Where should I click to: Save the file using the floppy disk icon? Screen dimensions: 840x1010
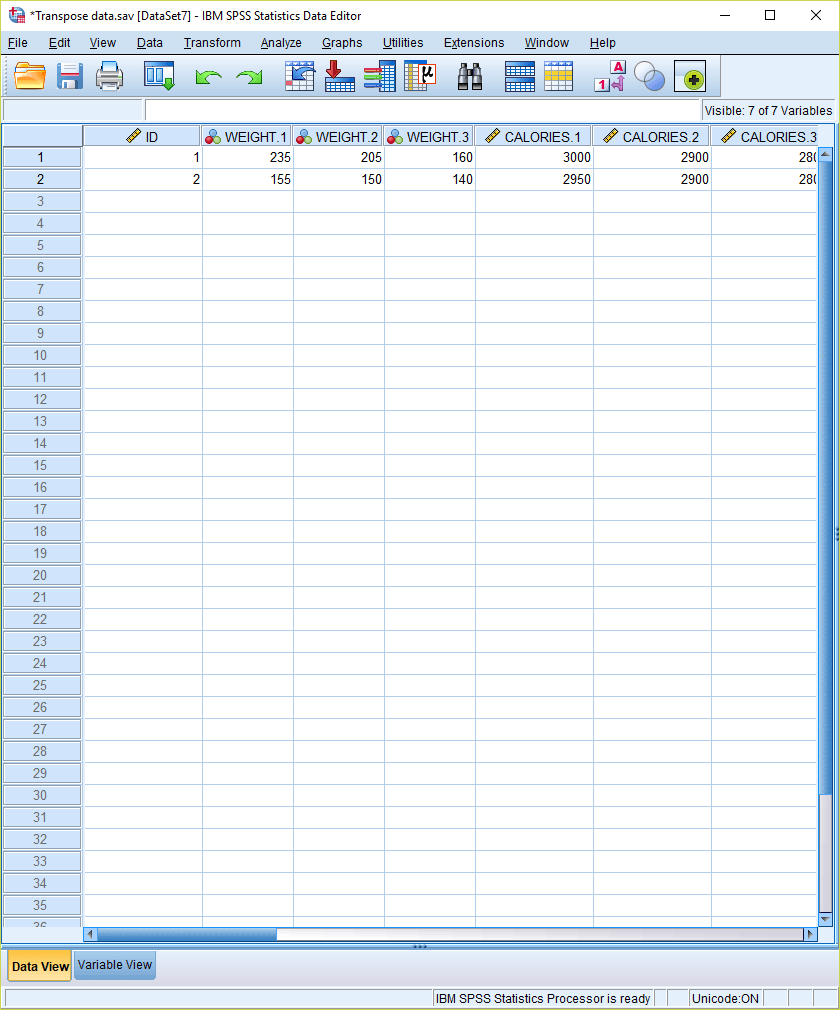pos(69,77)
